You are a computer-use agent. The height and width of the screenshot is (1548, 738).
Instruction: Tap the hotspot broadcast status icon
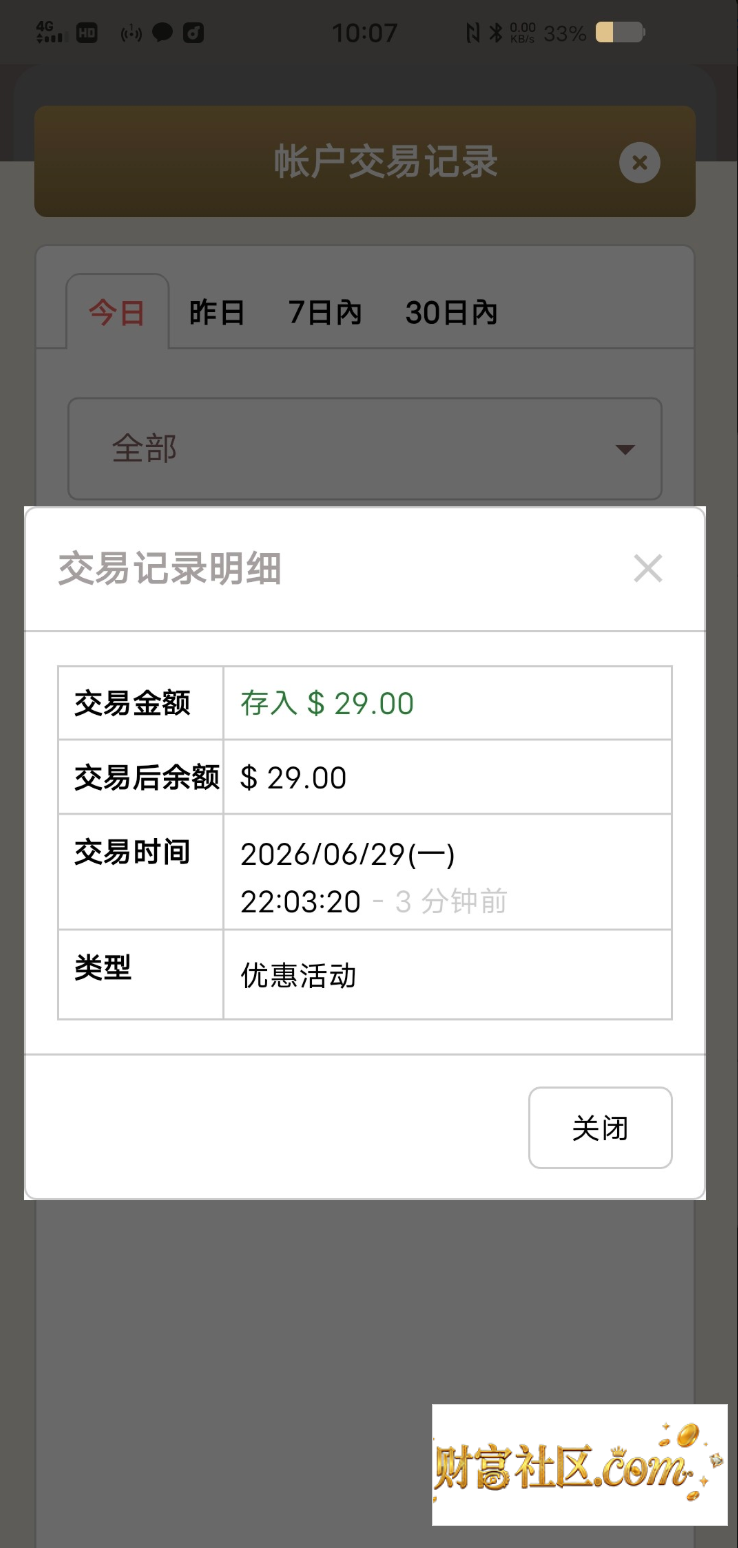tap(132, 33)
